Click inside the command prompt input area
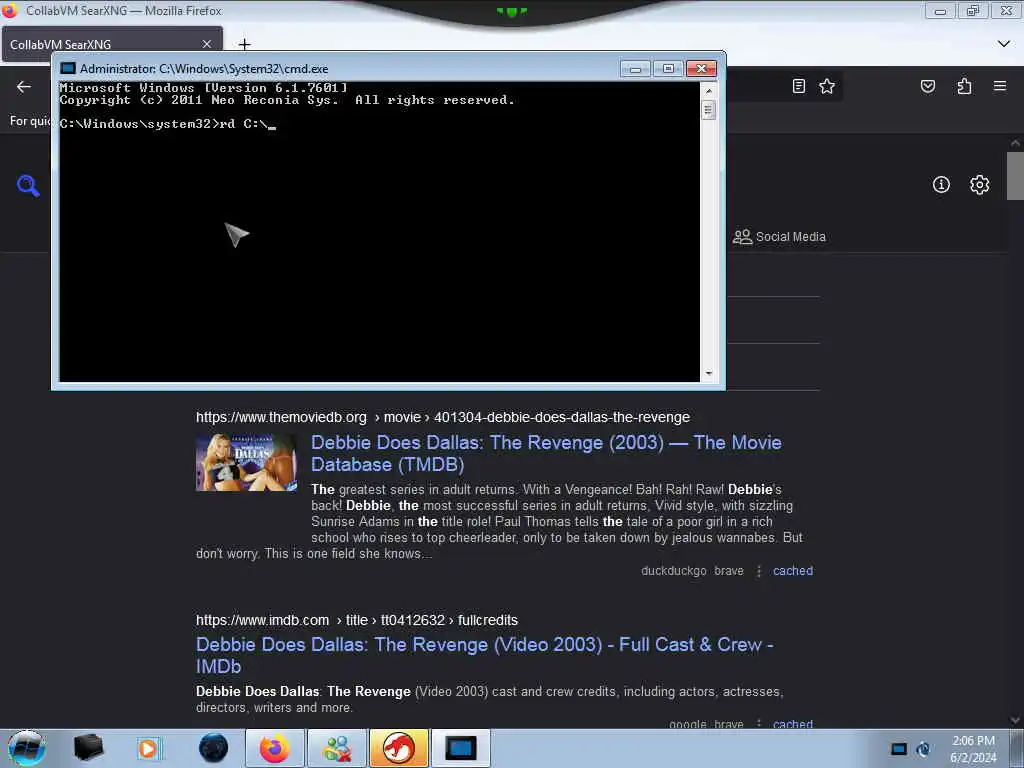 pyautogui.click(x=379, y=232)
